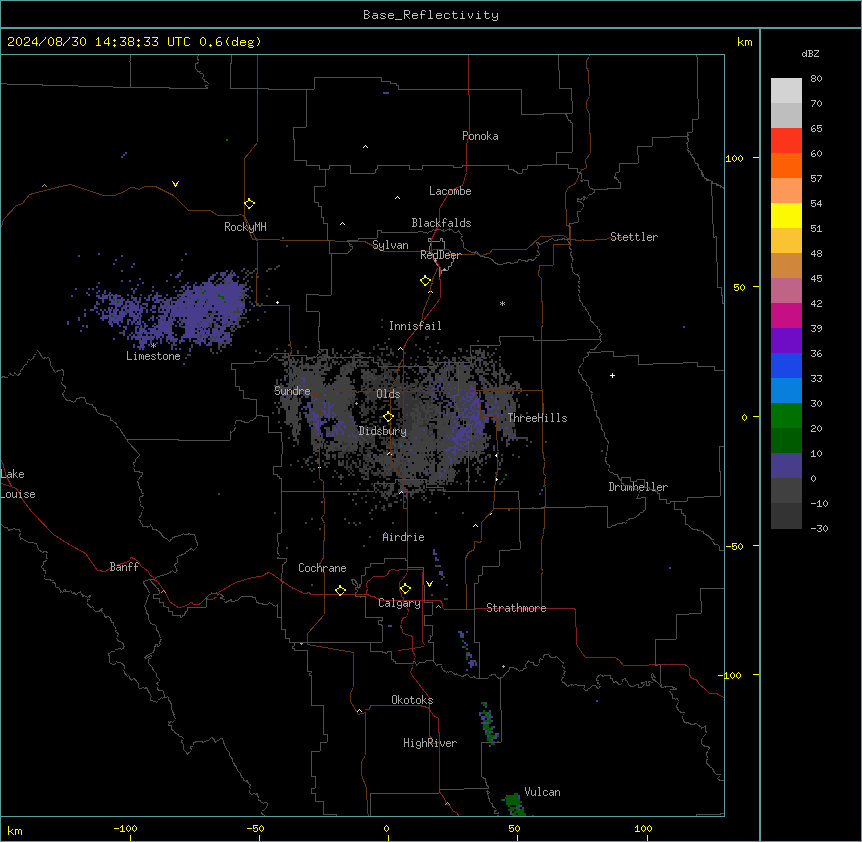
Task: Click the Didsbury city label
Action: (383, 431)
